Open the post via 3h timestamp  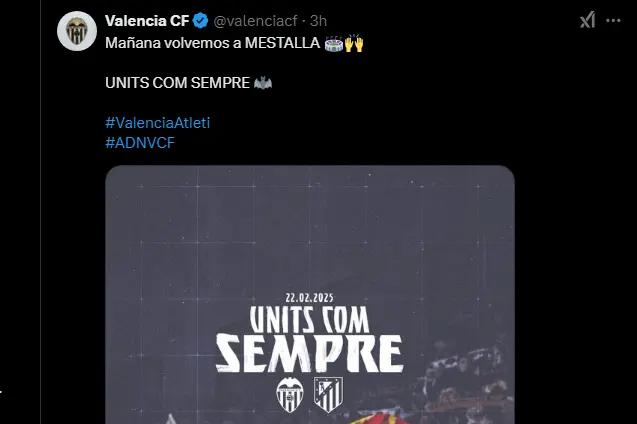coord(318,21)
